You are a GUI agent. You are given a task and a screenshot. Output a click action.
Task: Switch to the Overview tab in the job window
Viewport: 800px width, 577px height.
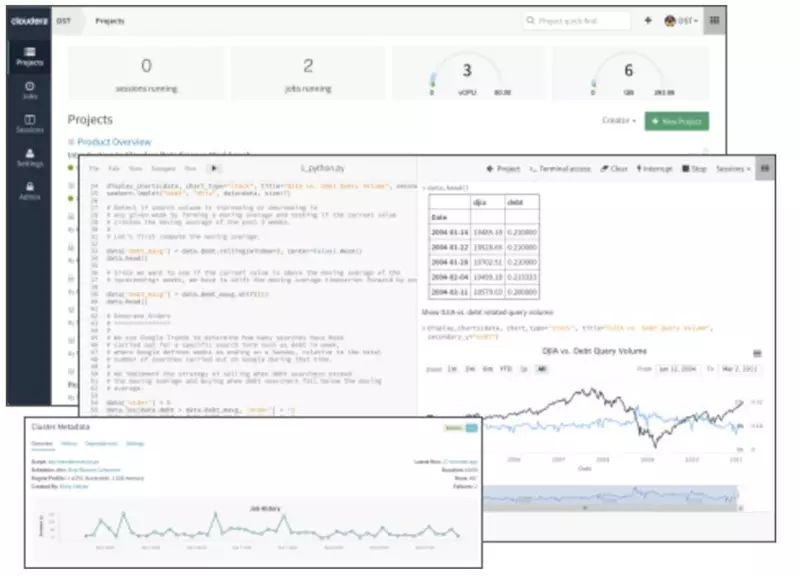[42, 444]
